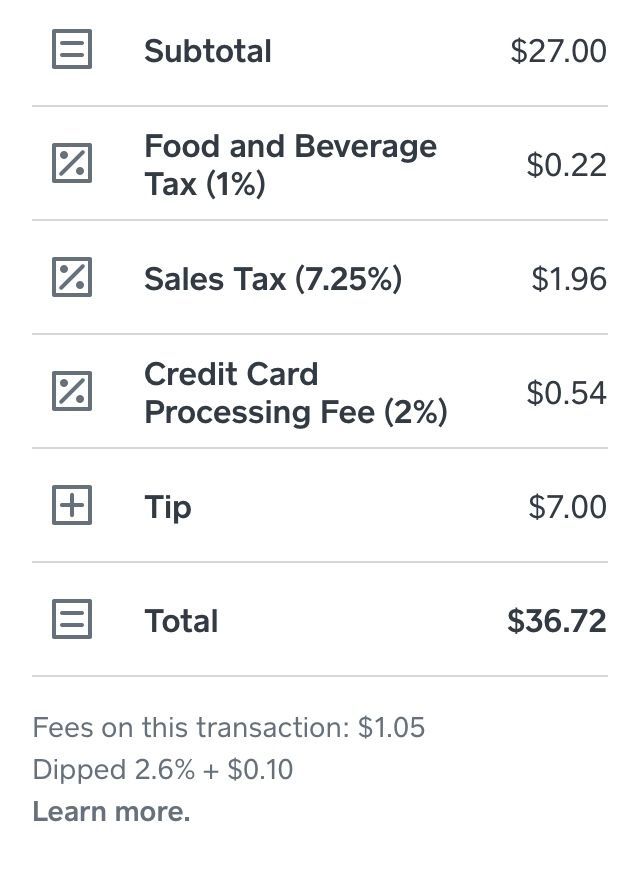Click the $36.72 total amount
The height and width of the screenshot is (891, 640).
point(556,621)
